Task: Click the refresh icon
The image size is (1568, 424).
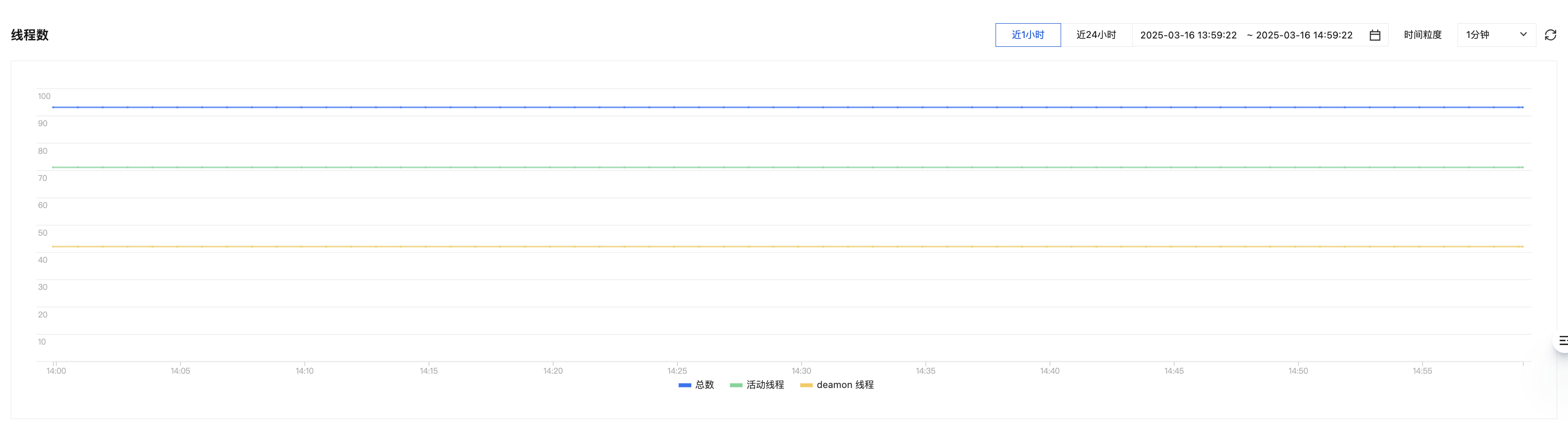Action: [x=1550, y=35]
